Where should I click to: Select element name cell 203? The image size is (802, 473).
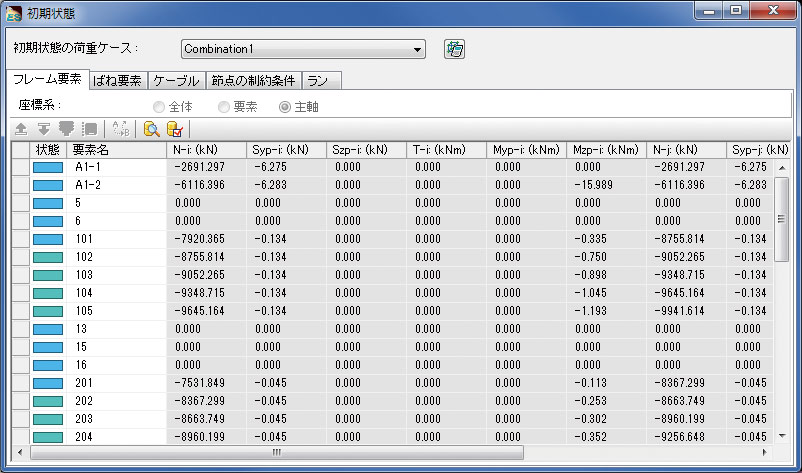117,419
